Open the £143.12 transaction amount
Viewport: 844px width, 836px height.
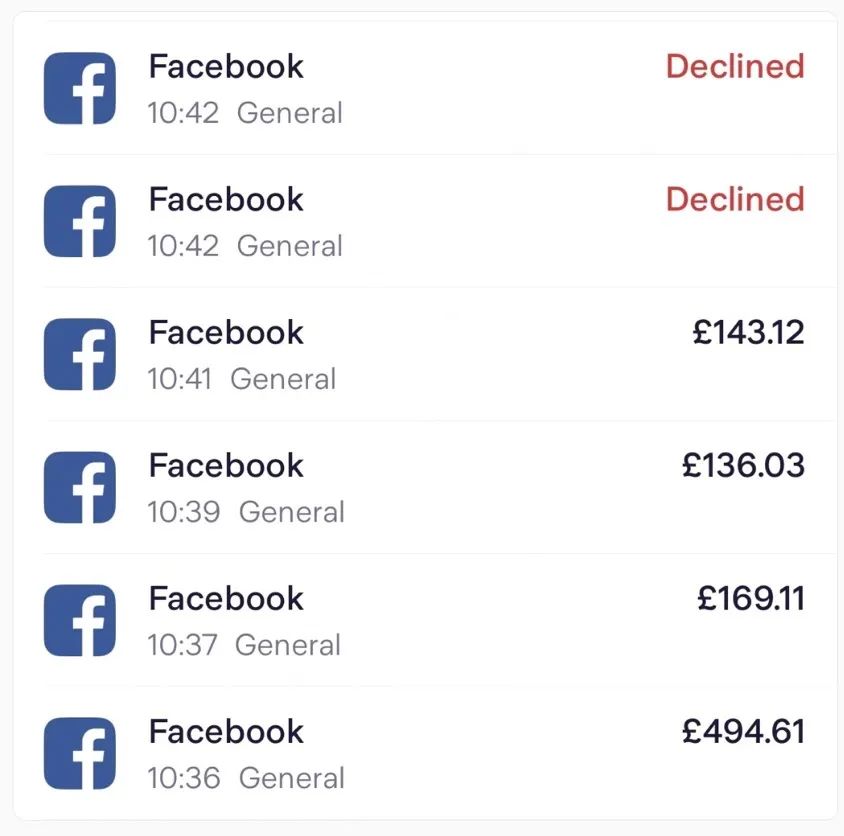pos(748,333)
